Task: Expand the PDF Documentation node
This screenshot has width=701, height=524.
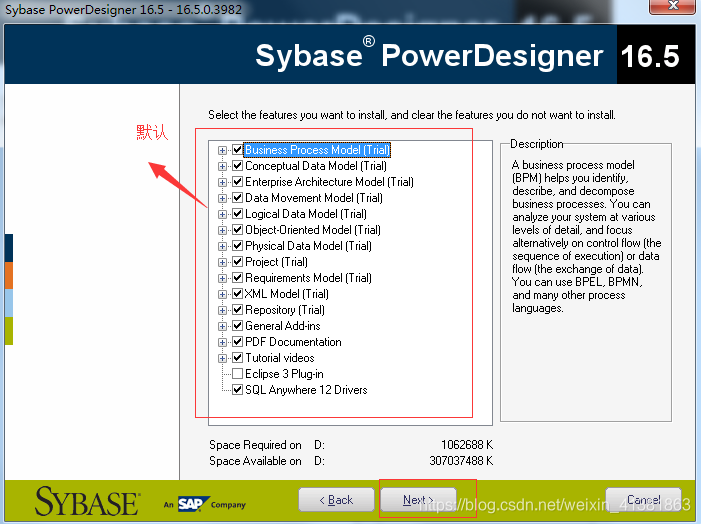Action: point(222,342)
